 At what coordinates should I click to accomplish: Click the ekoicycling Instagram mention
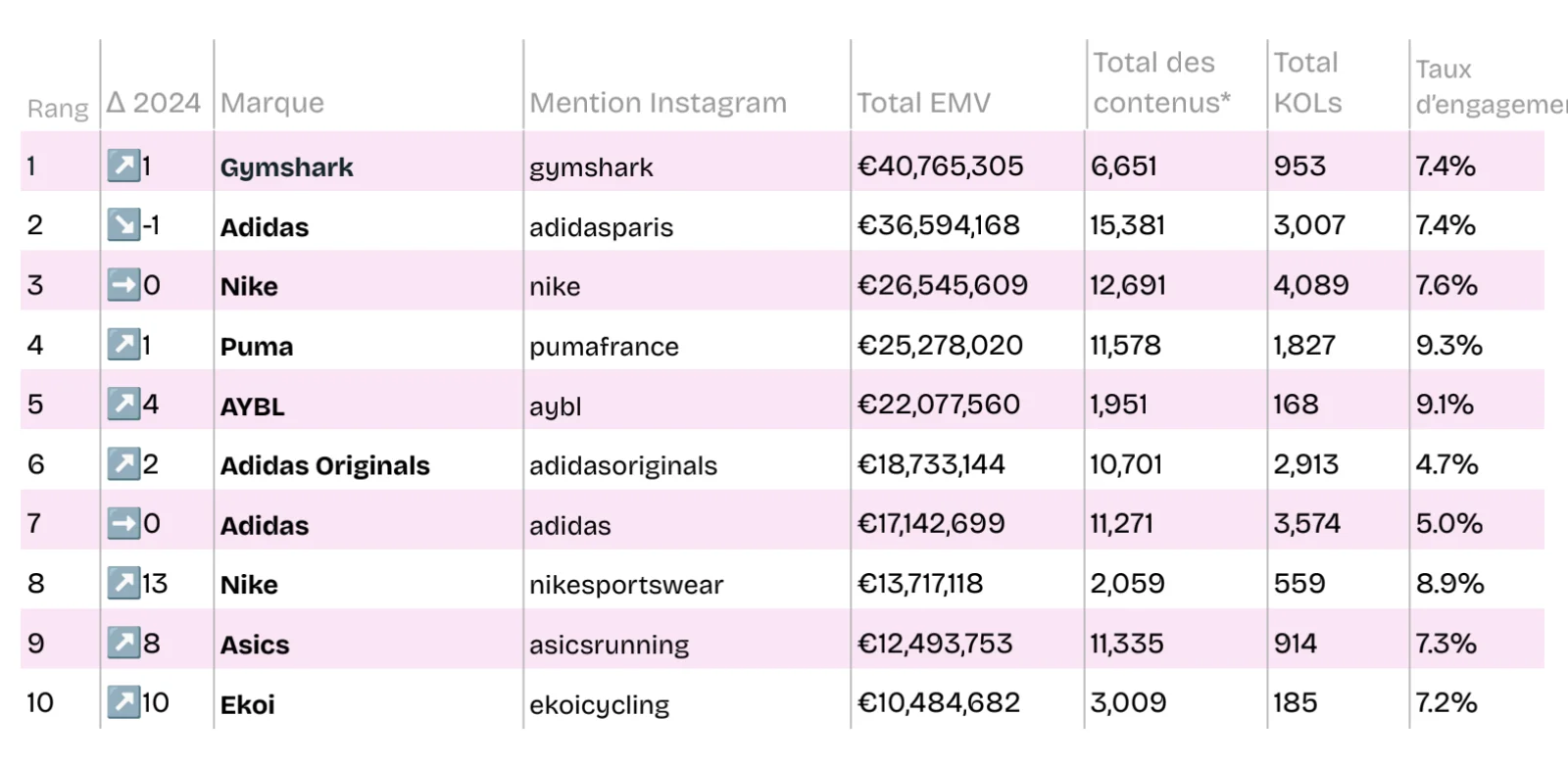point(599,705)
